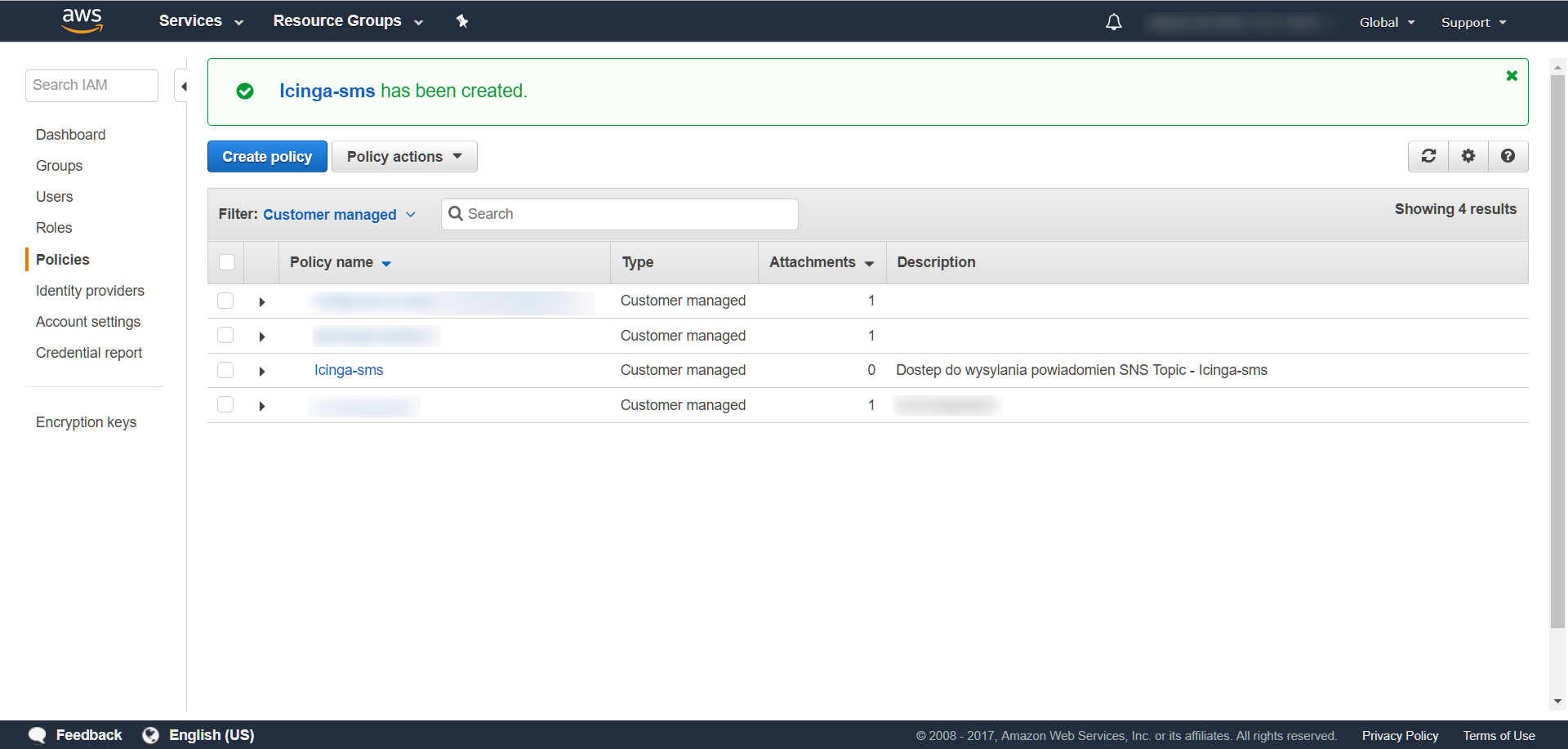Open Credential report page
This screenshot has height=749, width=1568.
pyautogui.click(x=89, y=353)
